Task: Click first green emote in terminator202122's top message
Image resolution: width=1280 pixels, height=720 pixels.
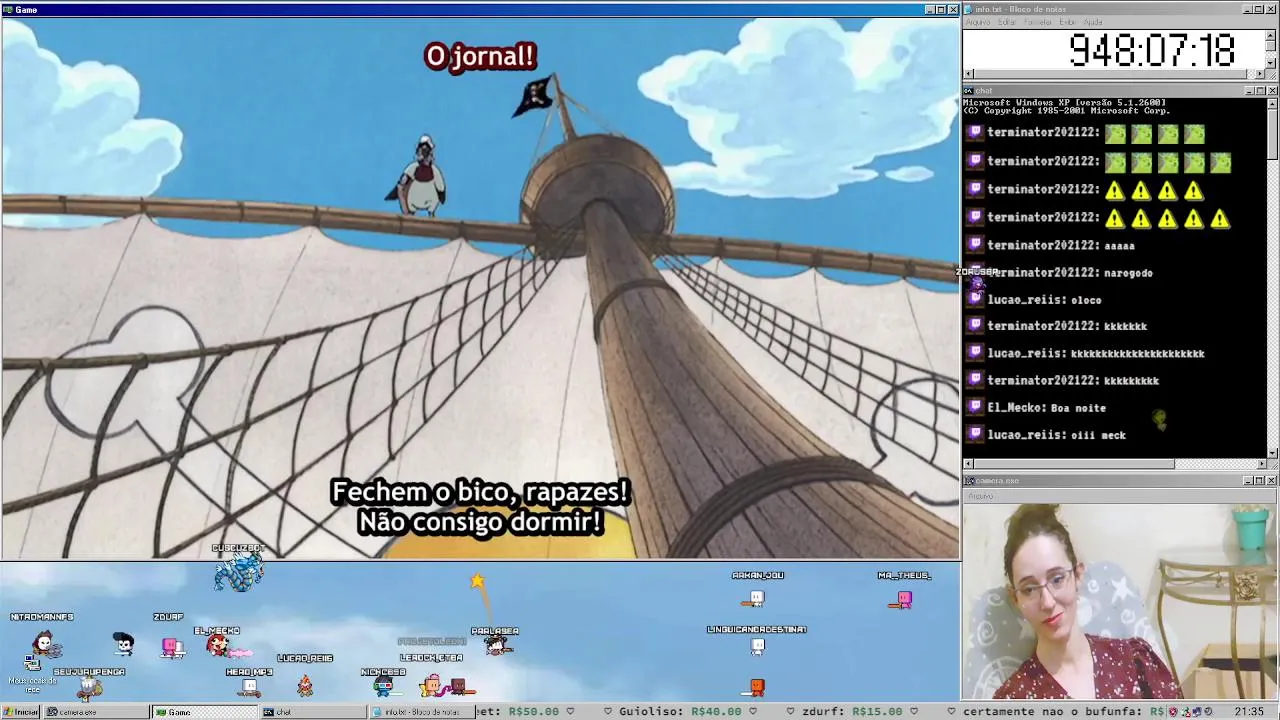Action: coord(1115,133)
